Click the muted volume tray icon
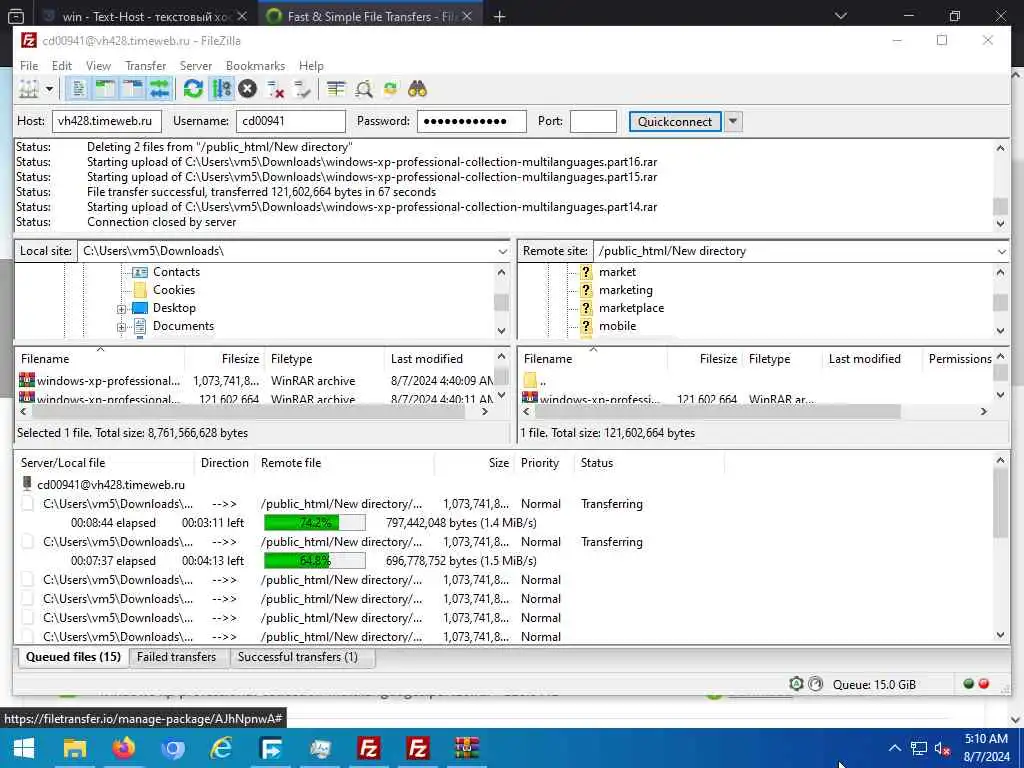 (942, 748)
